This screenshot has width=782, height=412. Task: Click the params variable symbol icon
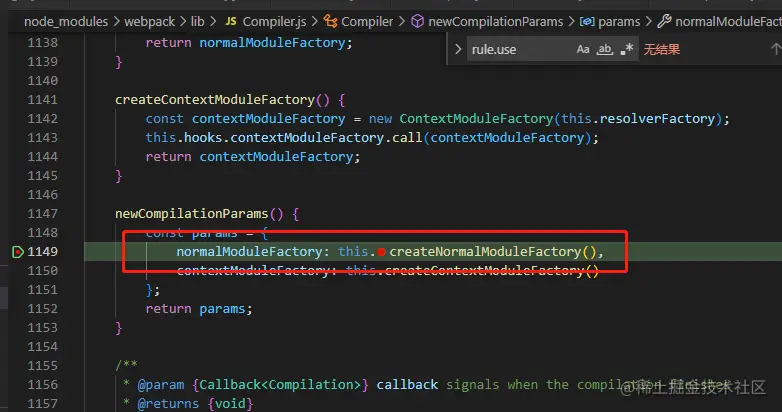(x=587, y=21)
